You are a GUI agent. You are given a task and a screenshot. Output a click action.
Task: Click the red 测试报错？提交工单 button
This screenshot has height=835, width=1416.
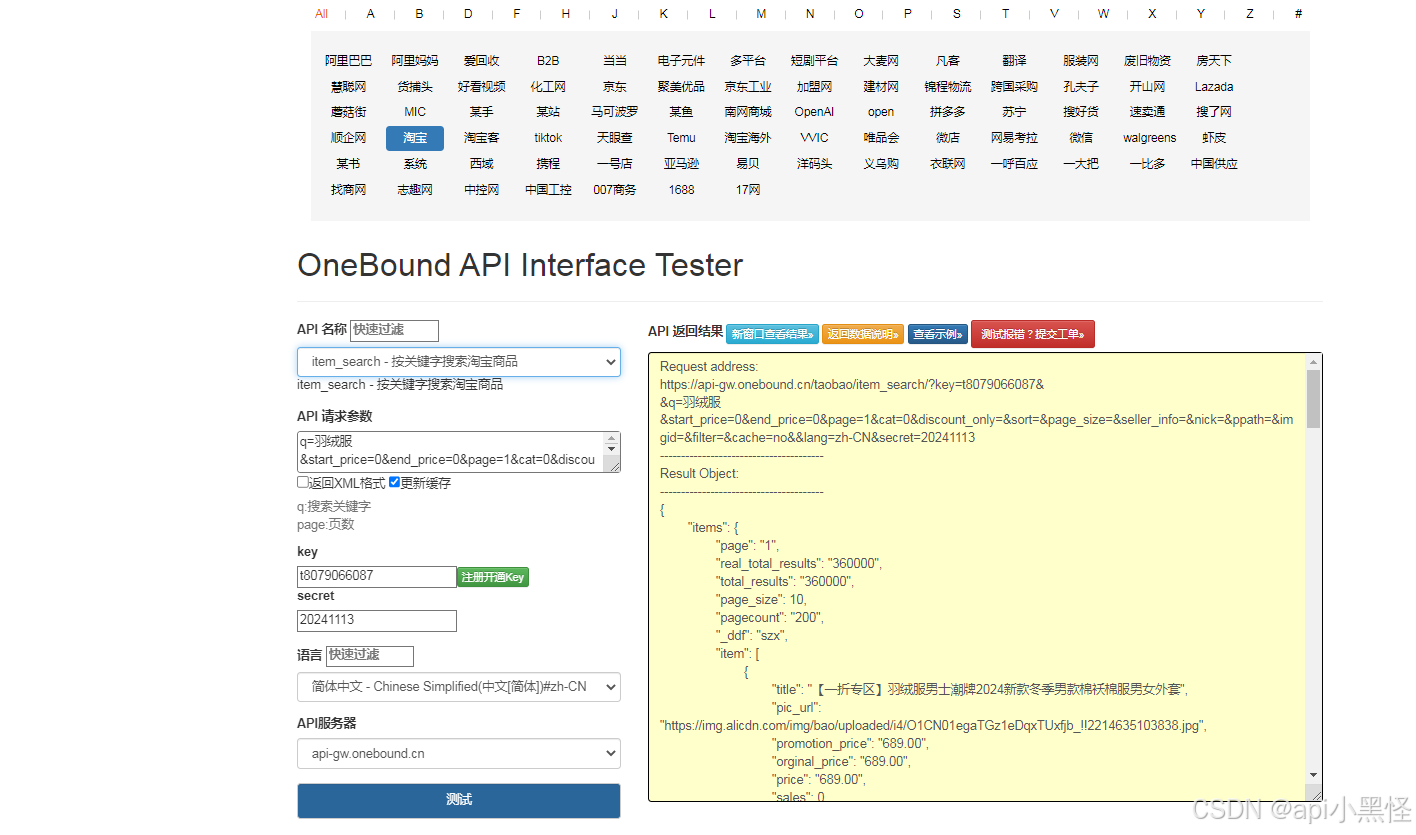[1033, 334]
